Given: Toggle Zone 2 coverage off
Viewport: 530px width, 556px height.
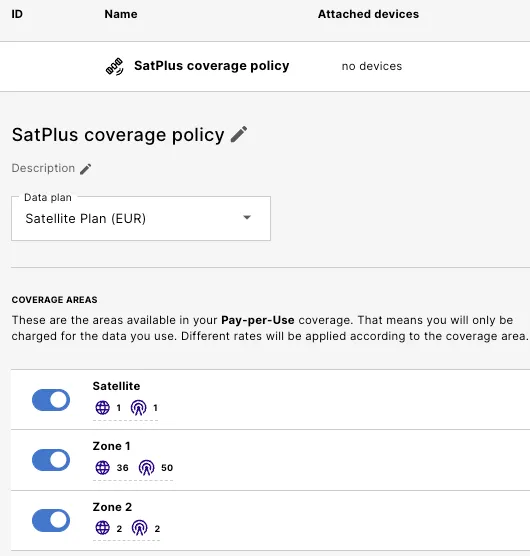Looking at the screenshot, I should 51,520.
